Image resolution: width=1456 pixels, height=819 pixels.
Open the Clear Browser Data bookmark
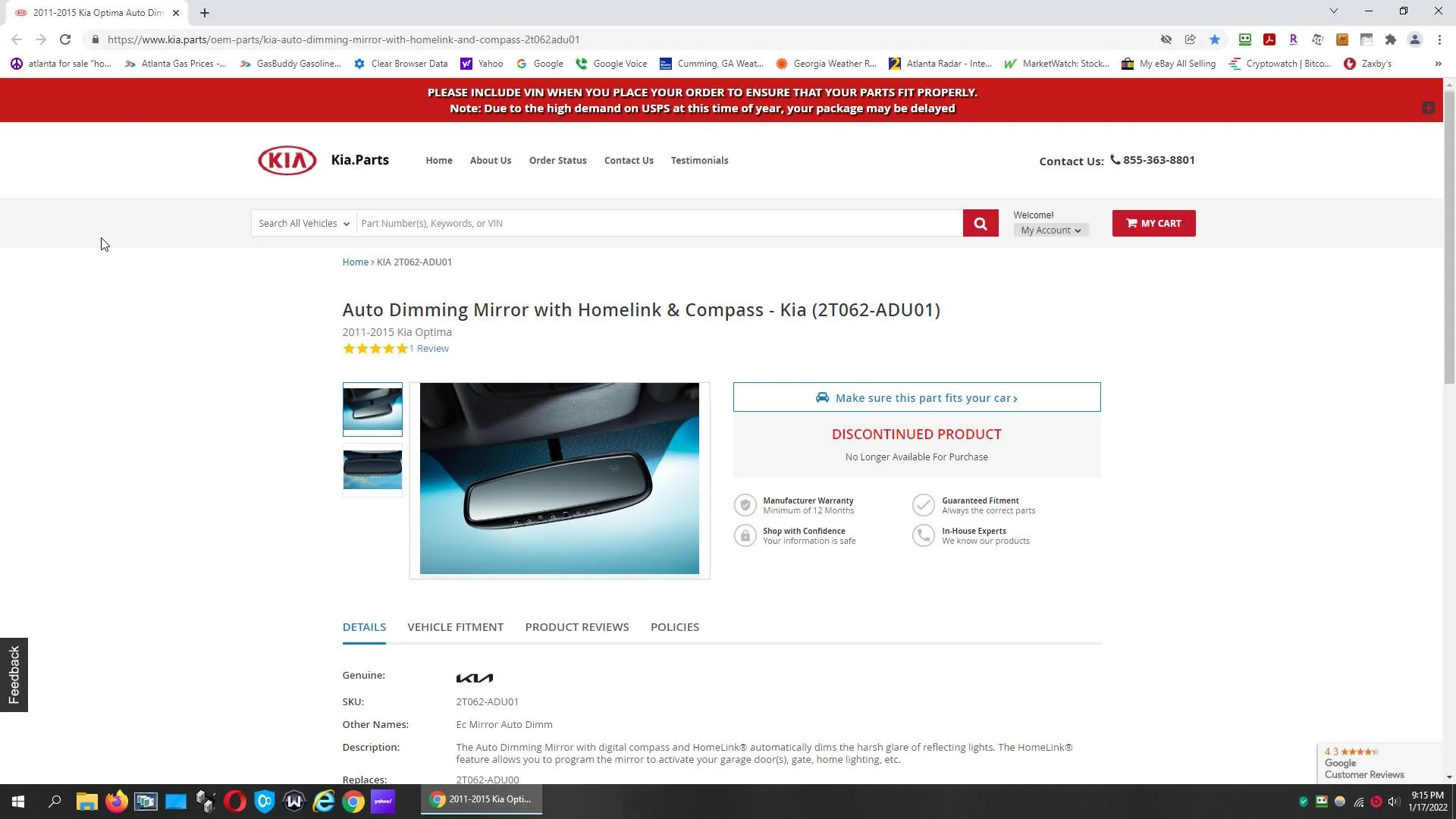pyautogui.click(x=400, y=64)
